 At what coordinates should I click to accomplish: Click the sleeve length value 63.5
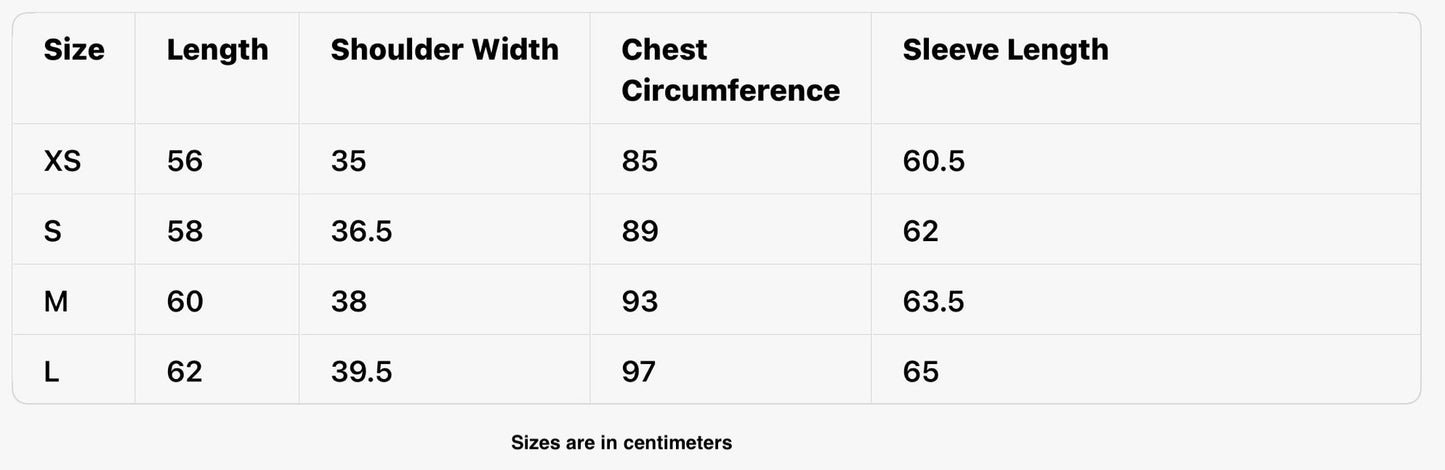coord(933,302)
